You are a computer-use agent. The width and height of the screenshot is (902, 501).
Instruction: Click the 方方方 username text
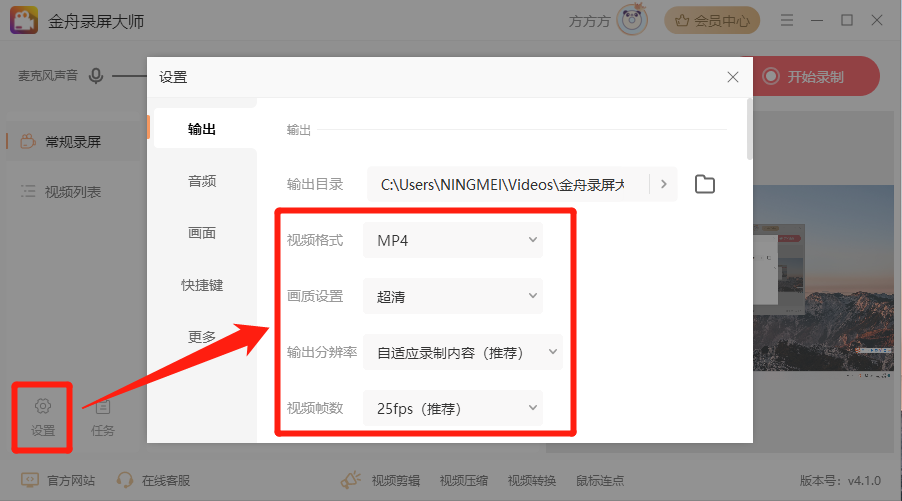tap(589, 21)
